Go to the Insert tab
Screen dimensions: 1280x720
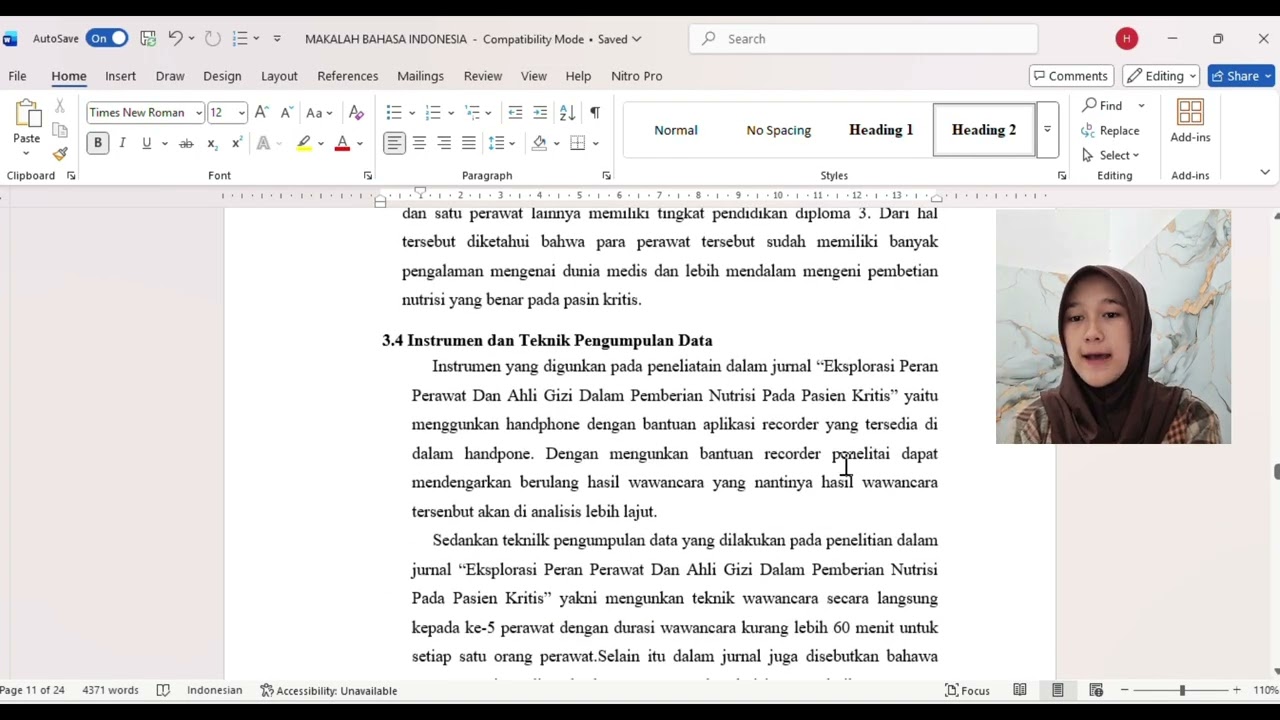[120, 76]
